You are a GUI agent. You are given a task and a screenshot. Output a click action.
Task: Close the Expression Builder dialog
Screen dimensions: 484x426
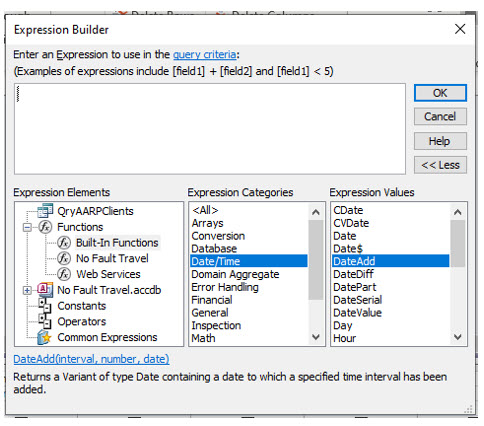[x=460, y=29]
